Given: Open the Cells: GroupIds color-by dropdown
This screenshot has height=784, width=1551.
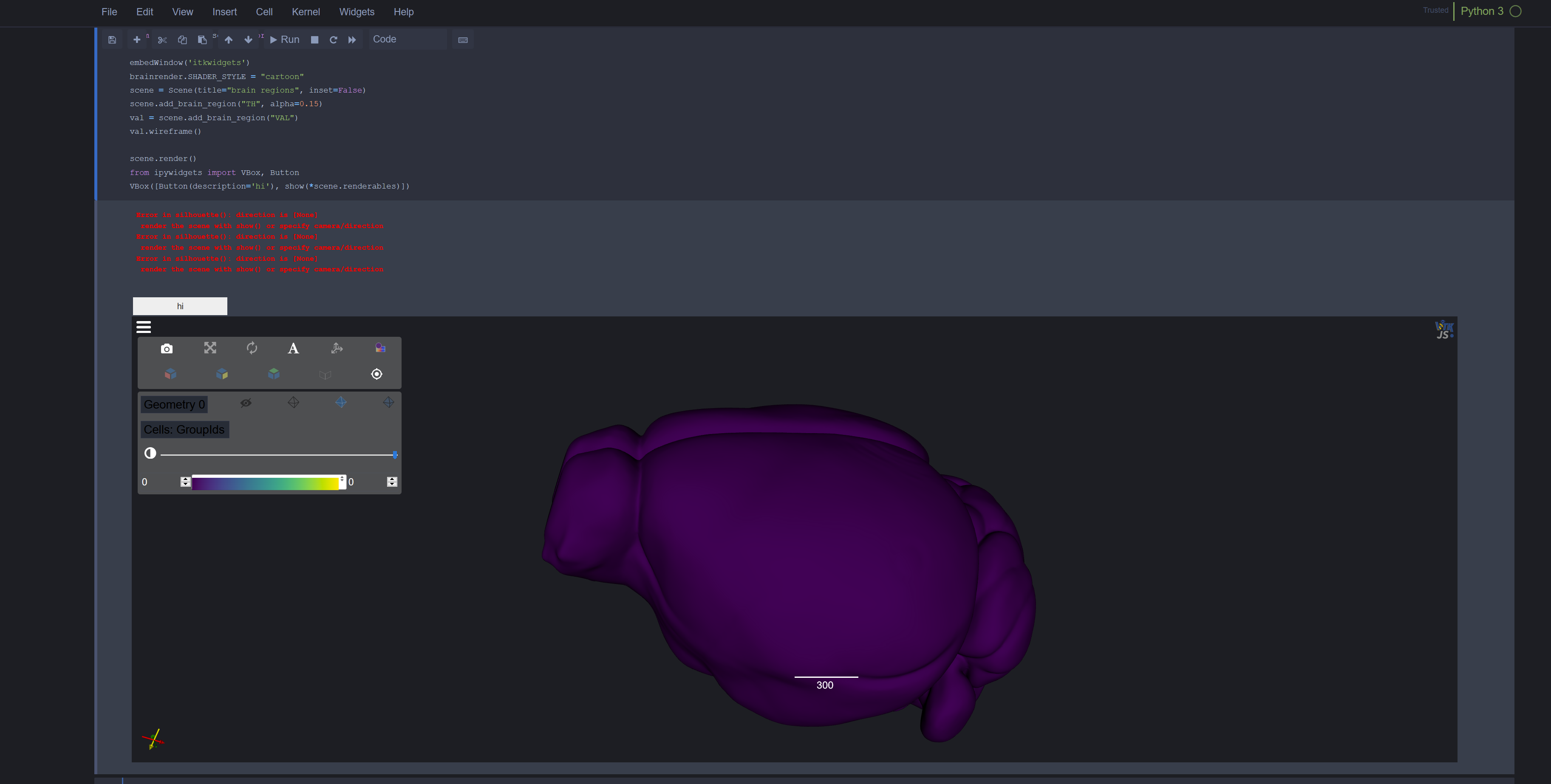Looking at the screenshot, I should [x=184, y=430].
